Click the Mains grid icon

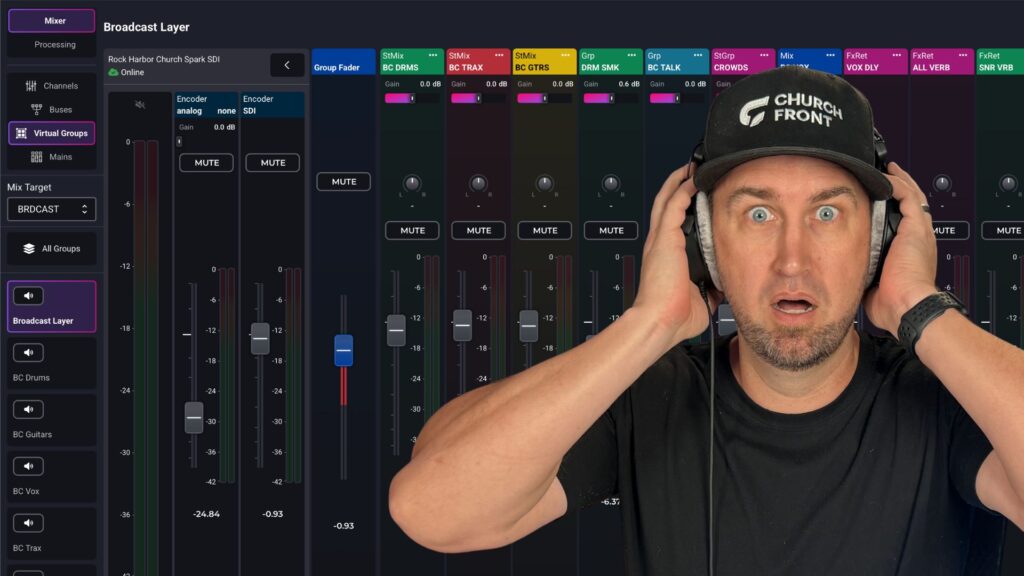coord(37,157)
